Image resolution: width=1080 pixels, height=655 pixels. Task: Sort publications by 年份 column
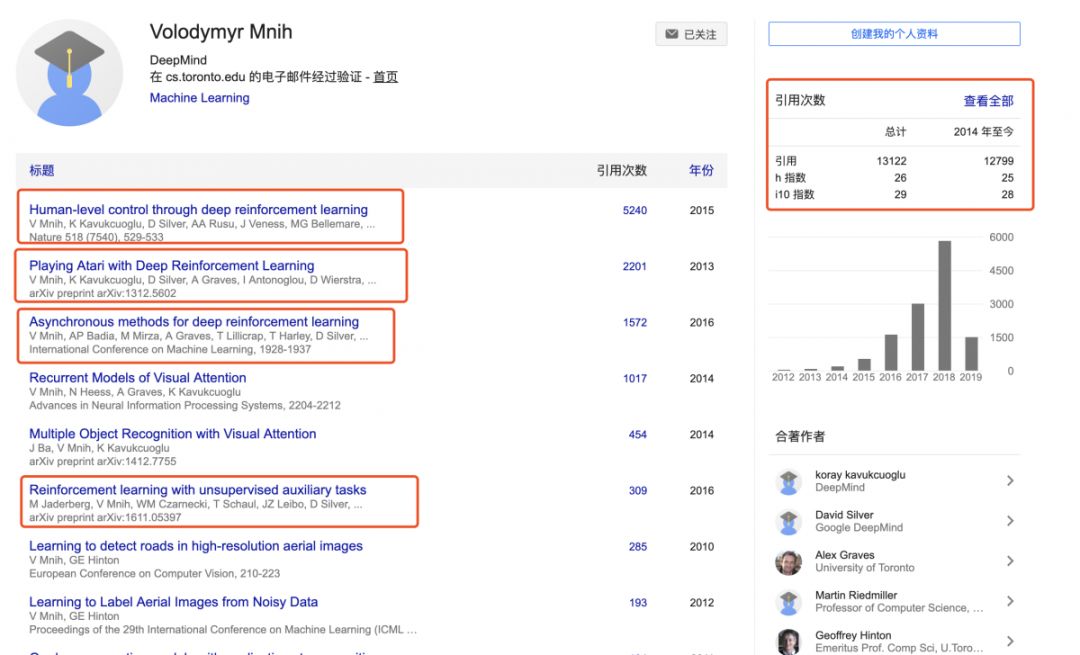coord(701,171)
